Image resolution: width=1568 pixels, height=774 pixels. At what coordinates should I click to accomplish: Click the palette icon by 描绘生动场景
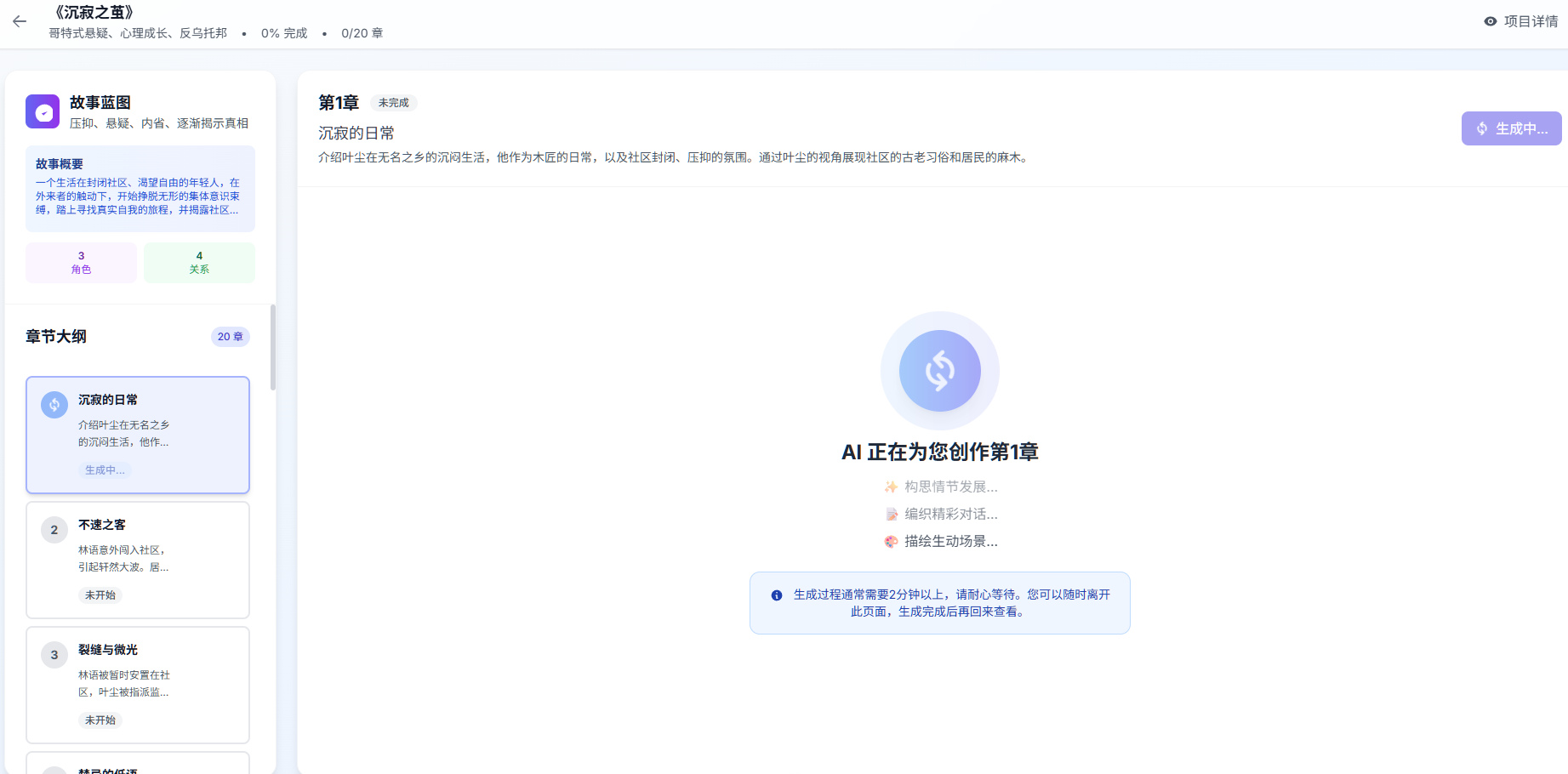coord(891,541)
